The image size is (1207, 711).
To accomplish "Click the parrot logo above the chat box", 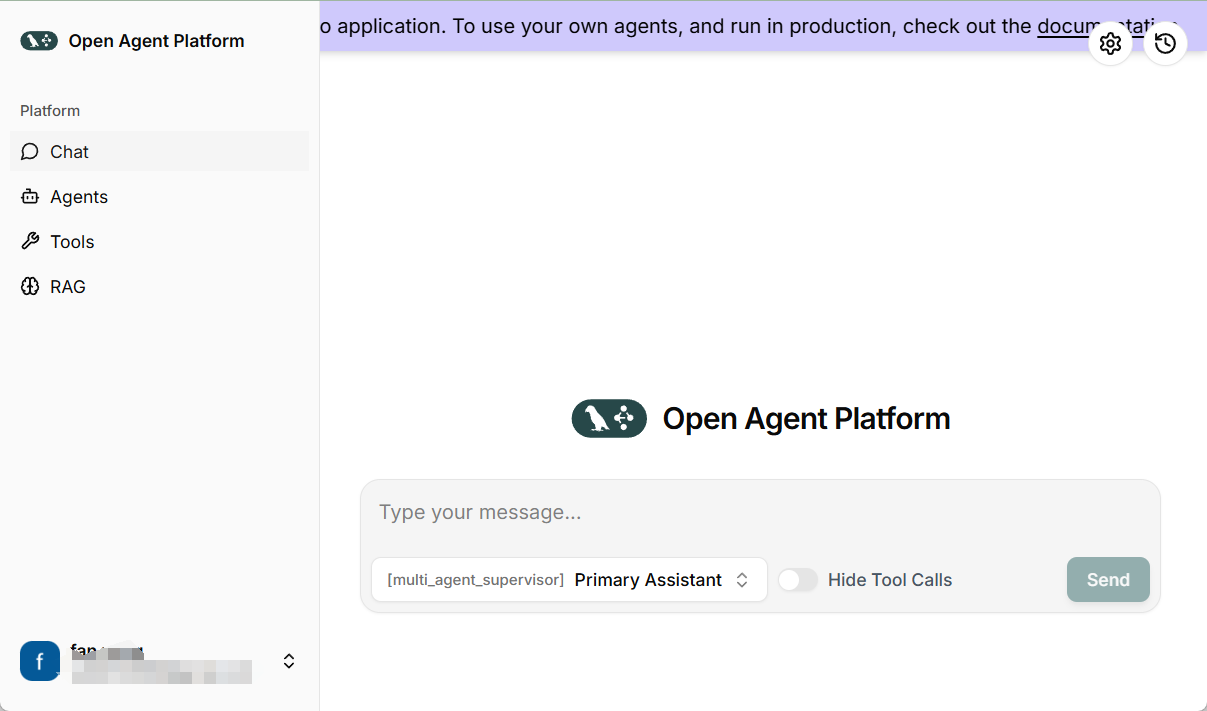I will coord(609,418).
